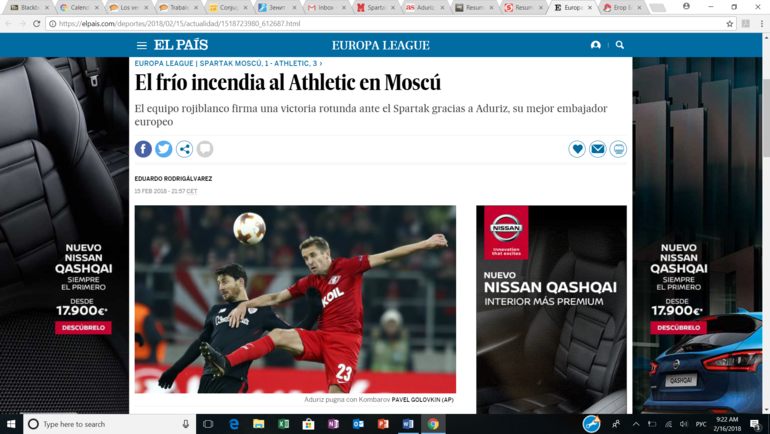The height and width of the screenshot is (434, 770).
Task: Open PowerPoint from the taskbar
Action: click(383, 424)
